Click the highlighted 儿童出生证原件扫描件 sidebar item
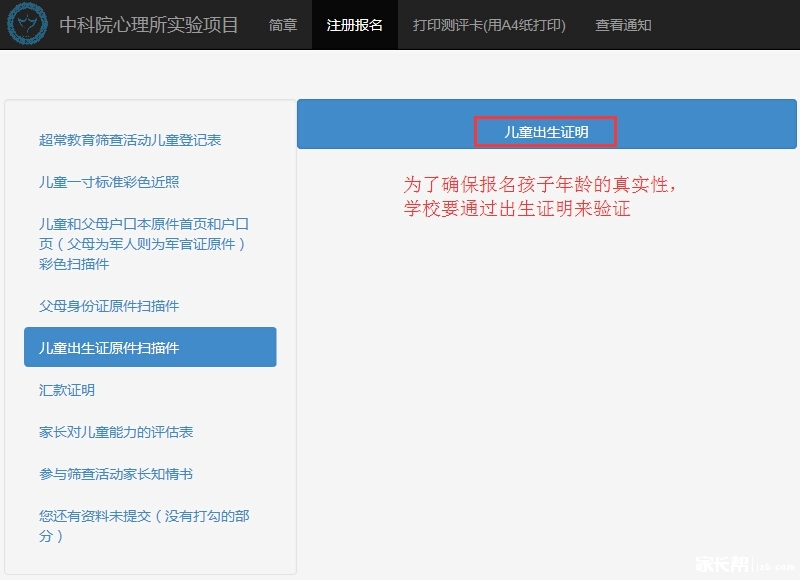Viewport: 800px width, 580px height. 150,348
